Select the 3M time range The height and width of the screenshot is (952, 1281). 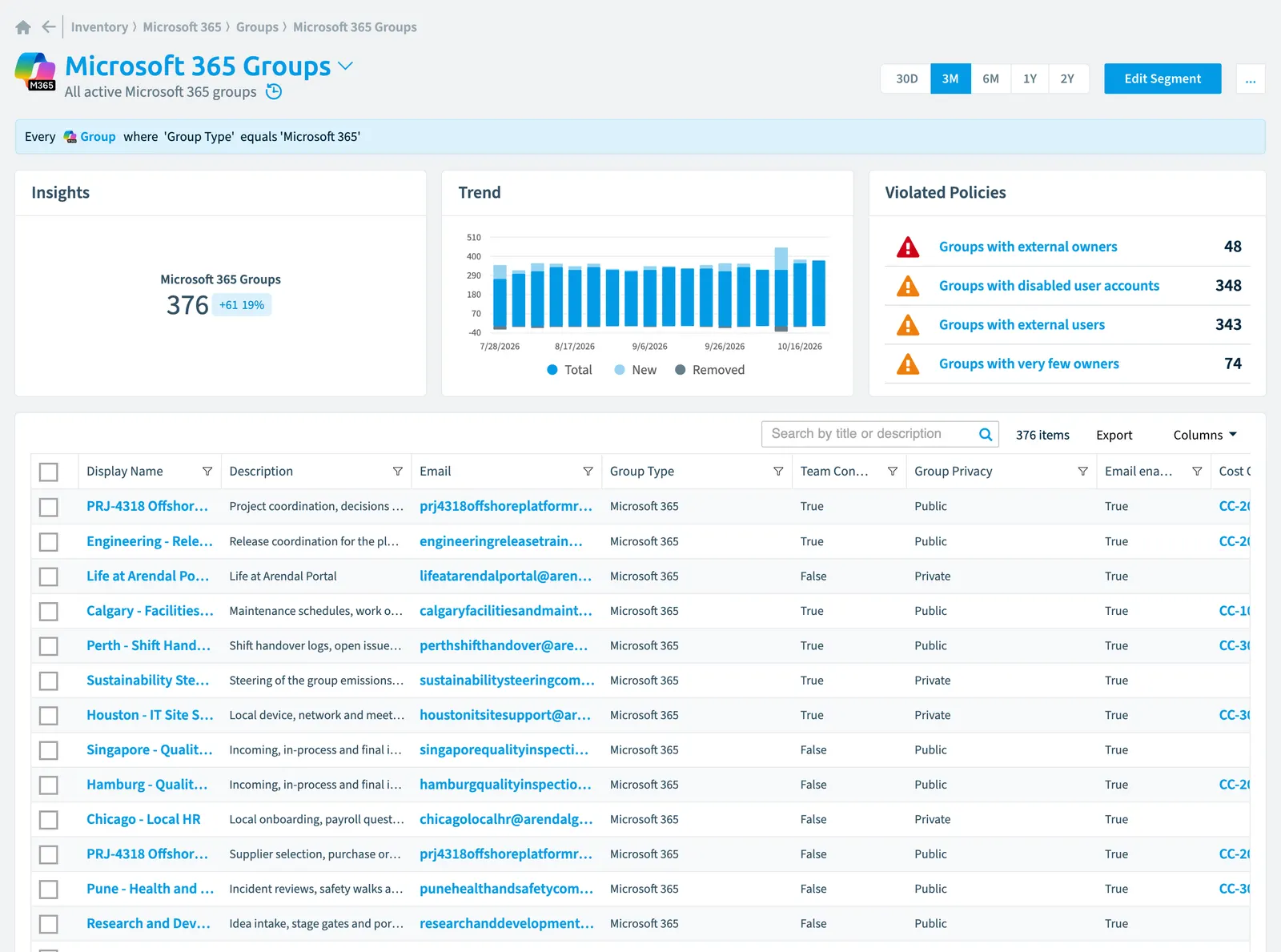click(950, 78)
